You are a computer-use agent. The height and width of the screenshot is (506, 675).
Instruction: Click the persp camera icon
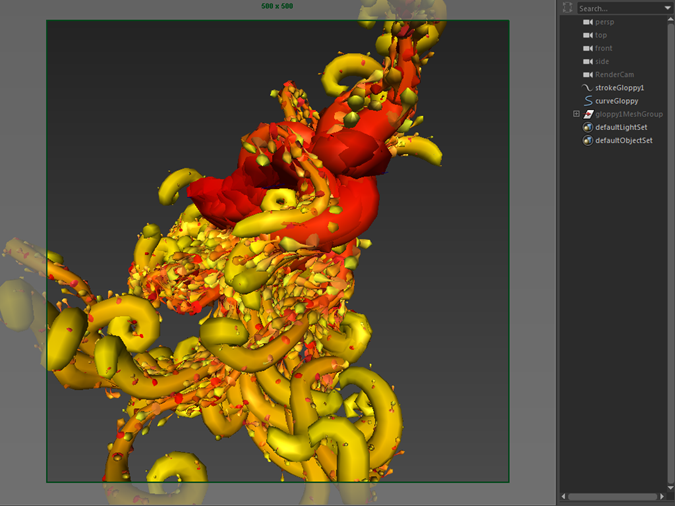coord(588,22)
